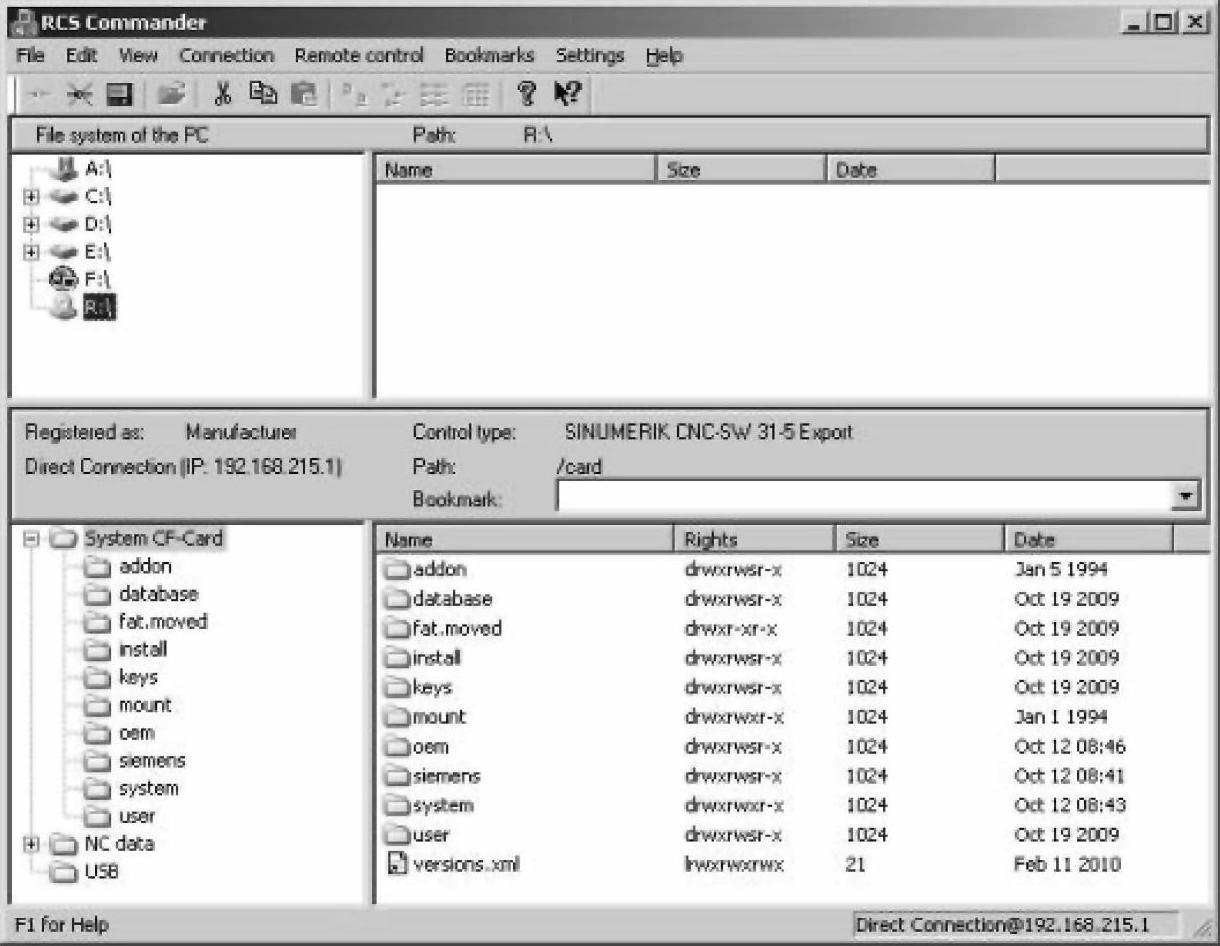Open the Remote control menu
Image resolution: width=1220 pixels, height=946 pixels.
(359, 56)
